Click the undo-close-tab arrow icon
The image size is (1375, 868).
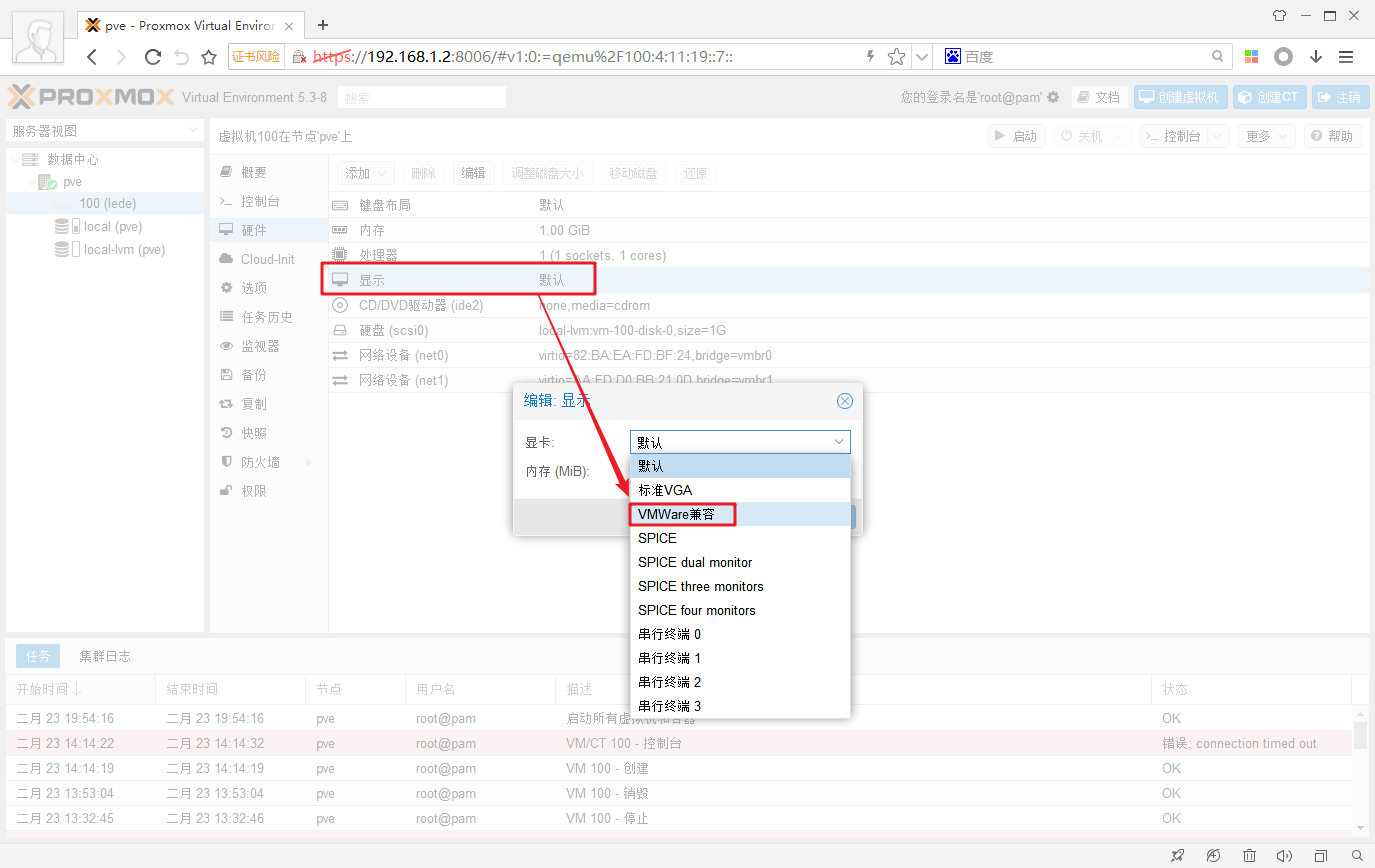(x=181, y=57)
